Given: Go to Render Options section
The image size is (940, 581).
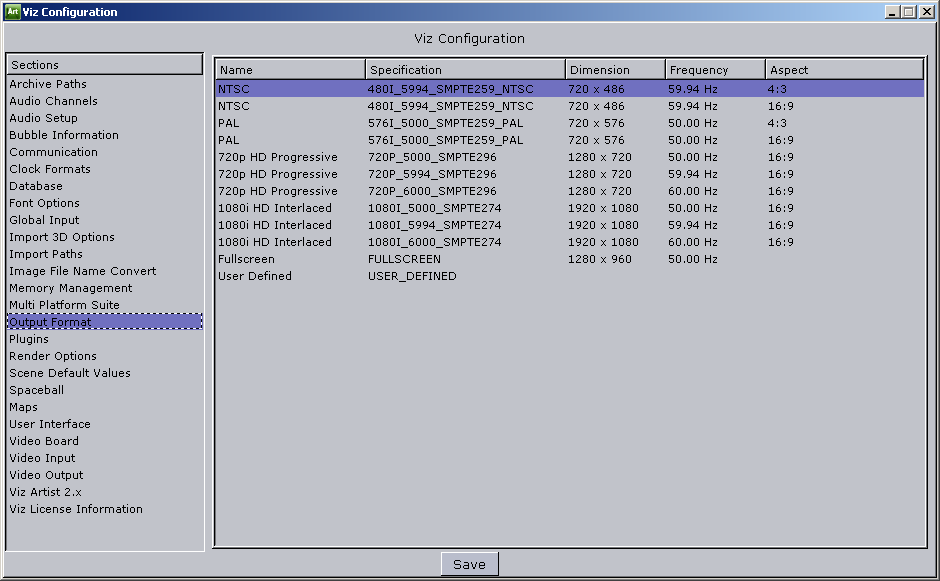Looking at the screenshot, I should point(53,356).
